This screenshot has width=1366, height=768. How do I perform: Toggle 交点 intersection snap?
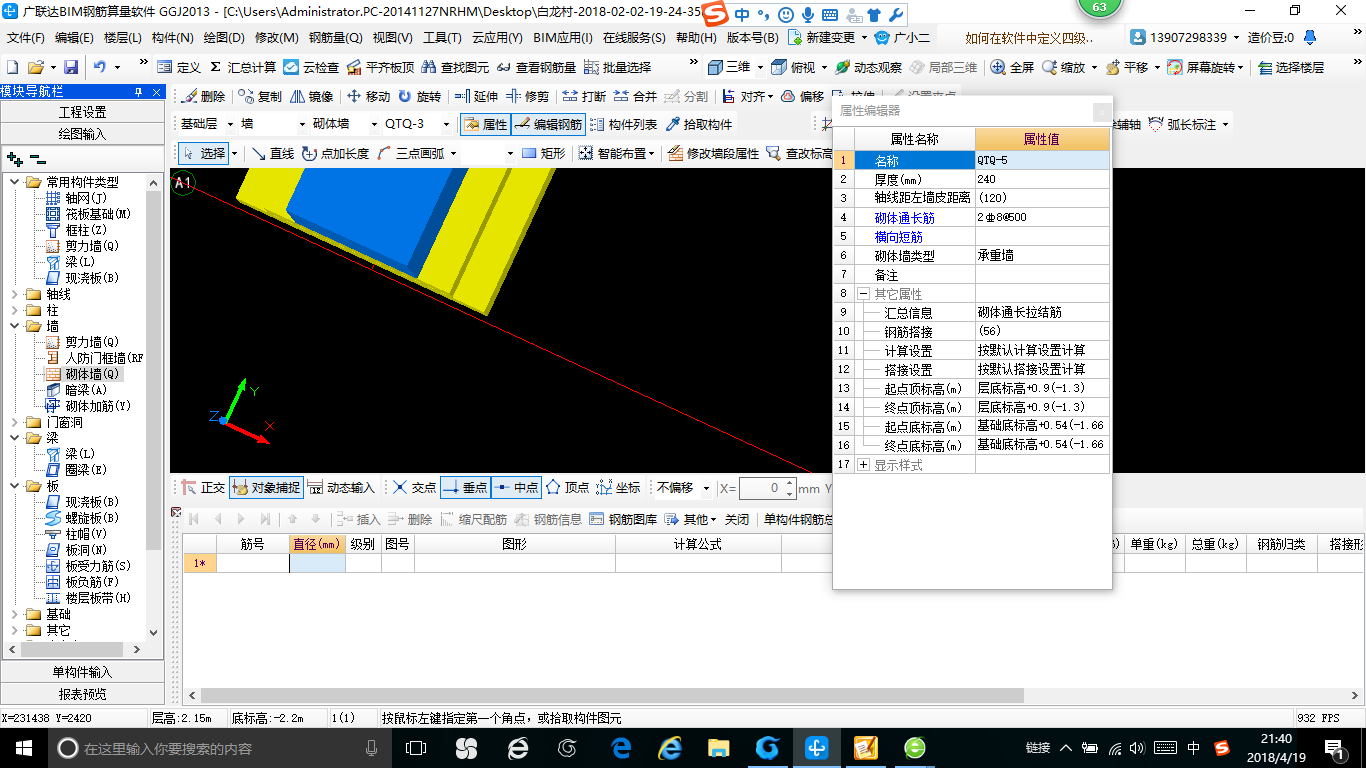(414, 488)
